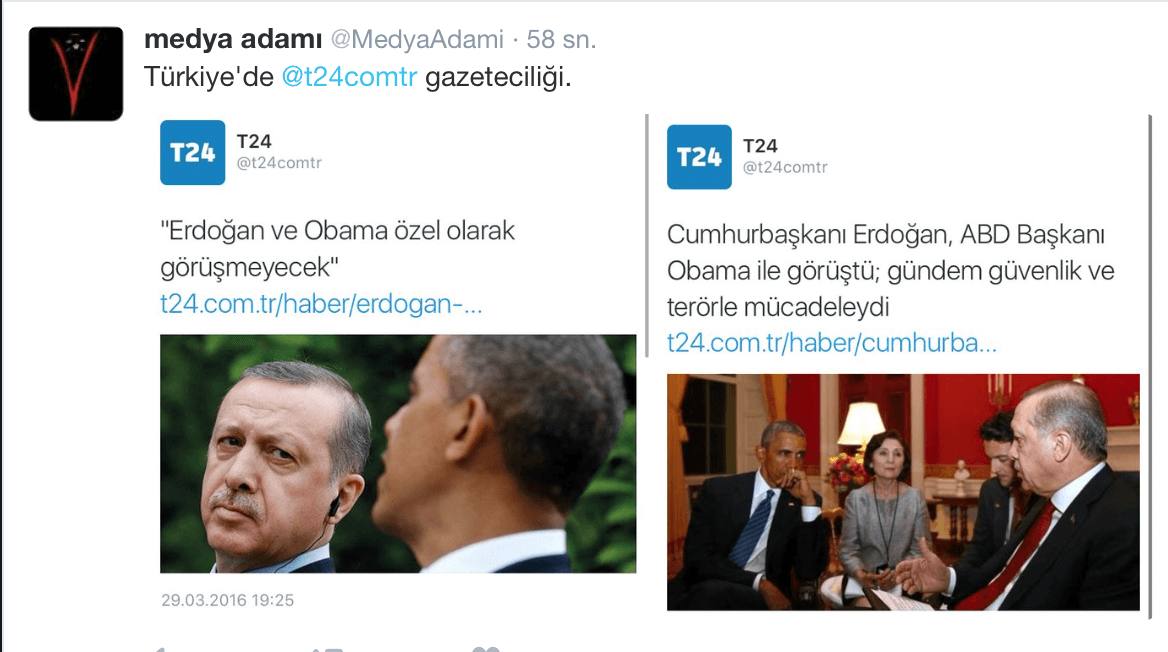The image size is (1168, 652).
Task: Open the t24.com.tr/haber/erdogan-... link
Action: click(x=321, y=304)
